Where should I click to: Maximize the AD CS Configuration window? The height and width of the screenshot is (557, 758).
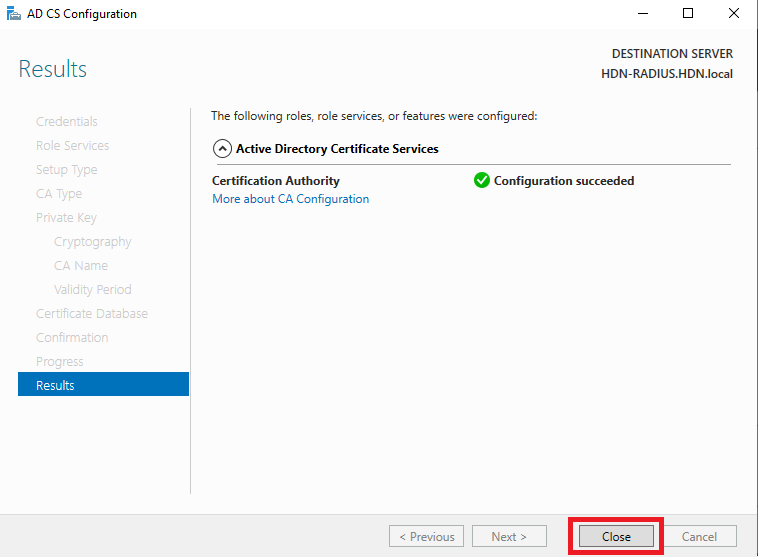687,14
